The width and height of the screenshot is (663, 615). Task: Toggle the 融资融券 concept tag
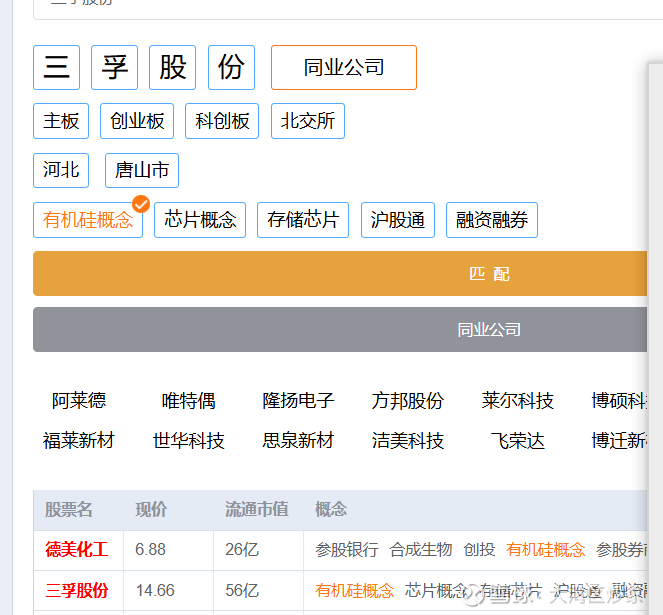492,220
